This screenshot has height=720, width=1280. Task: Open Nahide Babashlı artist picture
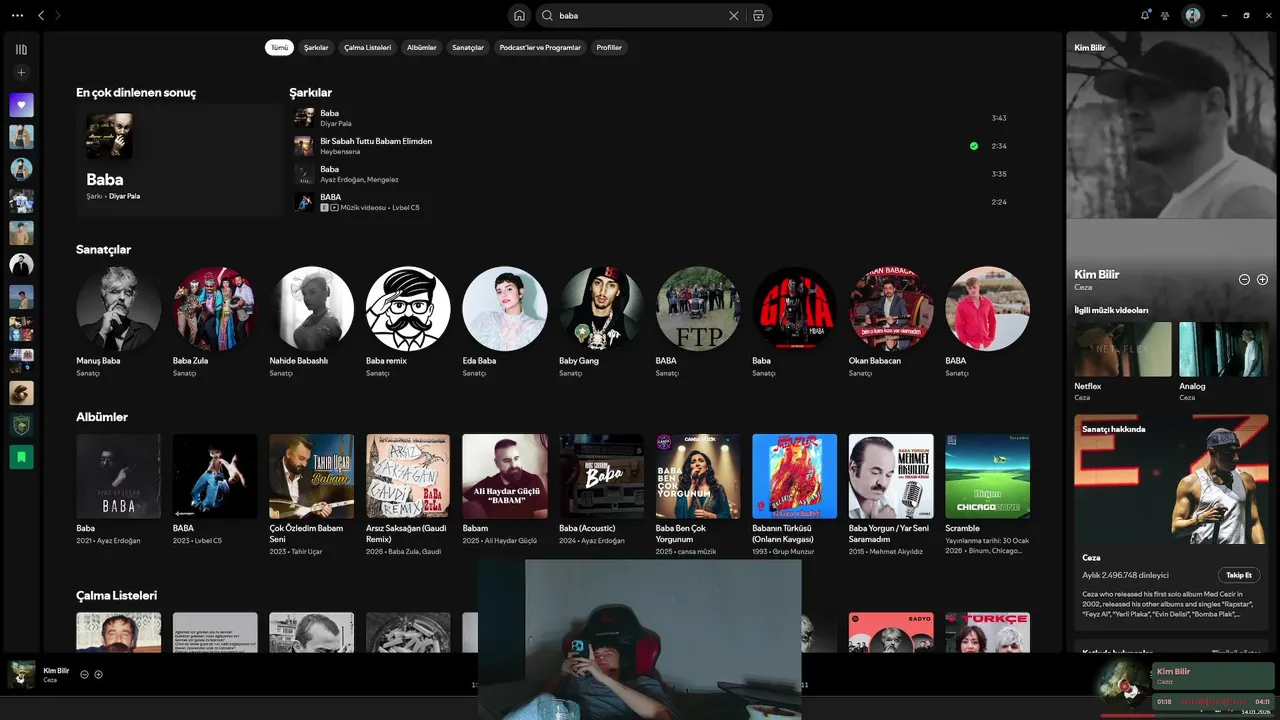coord(312,308)
